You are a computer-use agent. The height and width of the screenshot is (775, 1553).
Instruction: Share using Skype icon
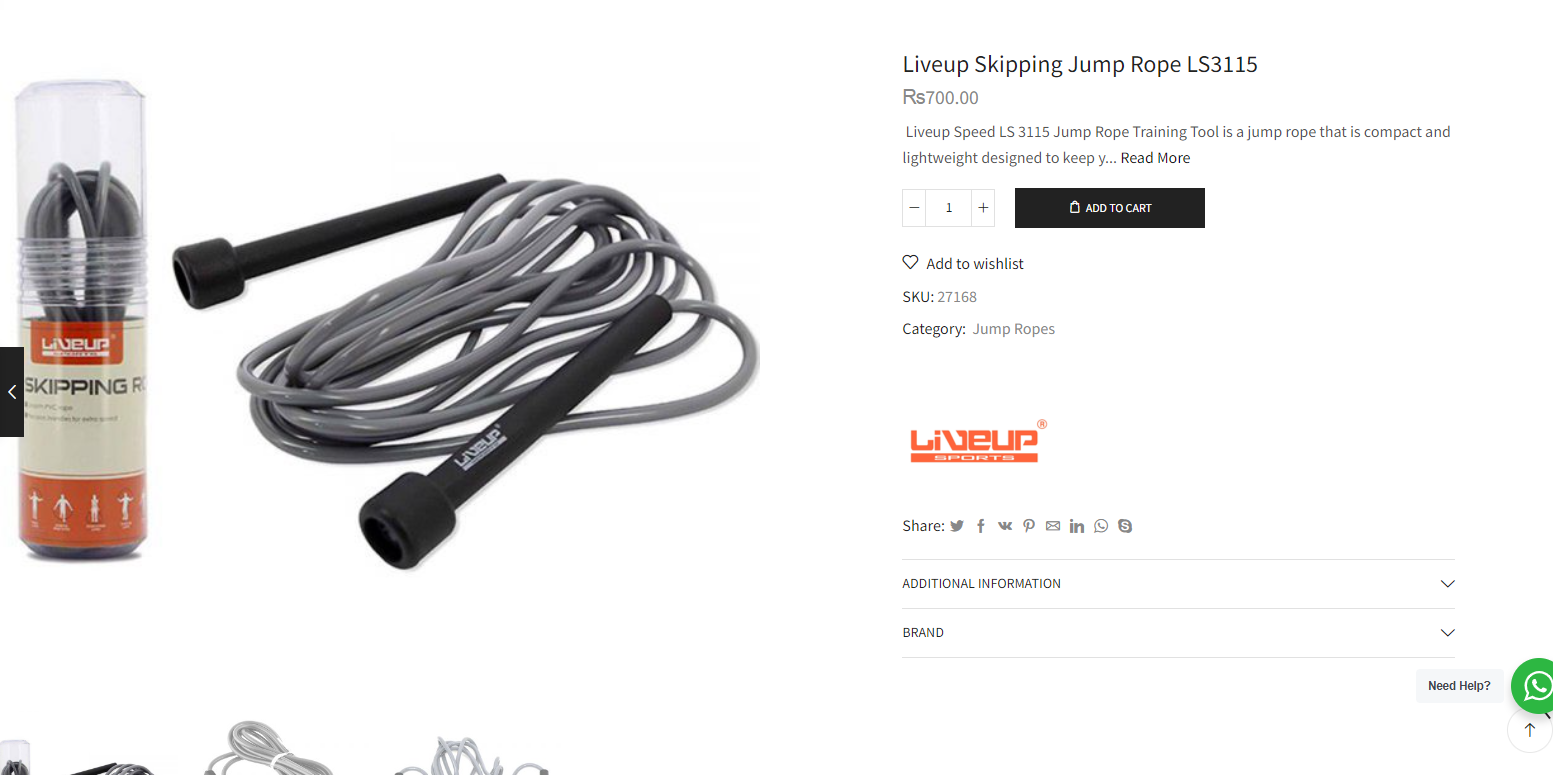(1125, 526)
